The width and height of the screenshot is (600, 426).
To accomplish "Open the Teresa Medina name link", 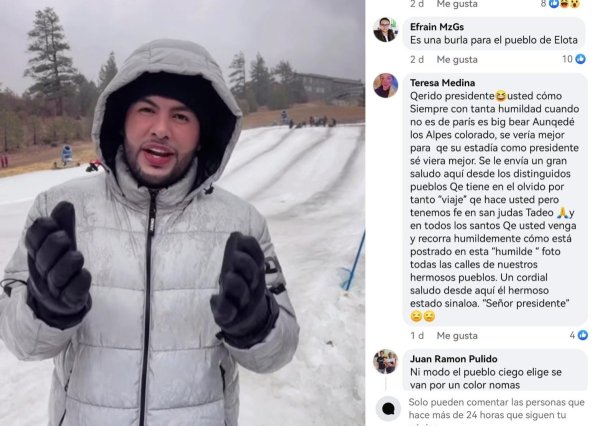I will tap(442, 83).
